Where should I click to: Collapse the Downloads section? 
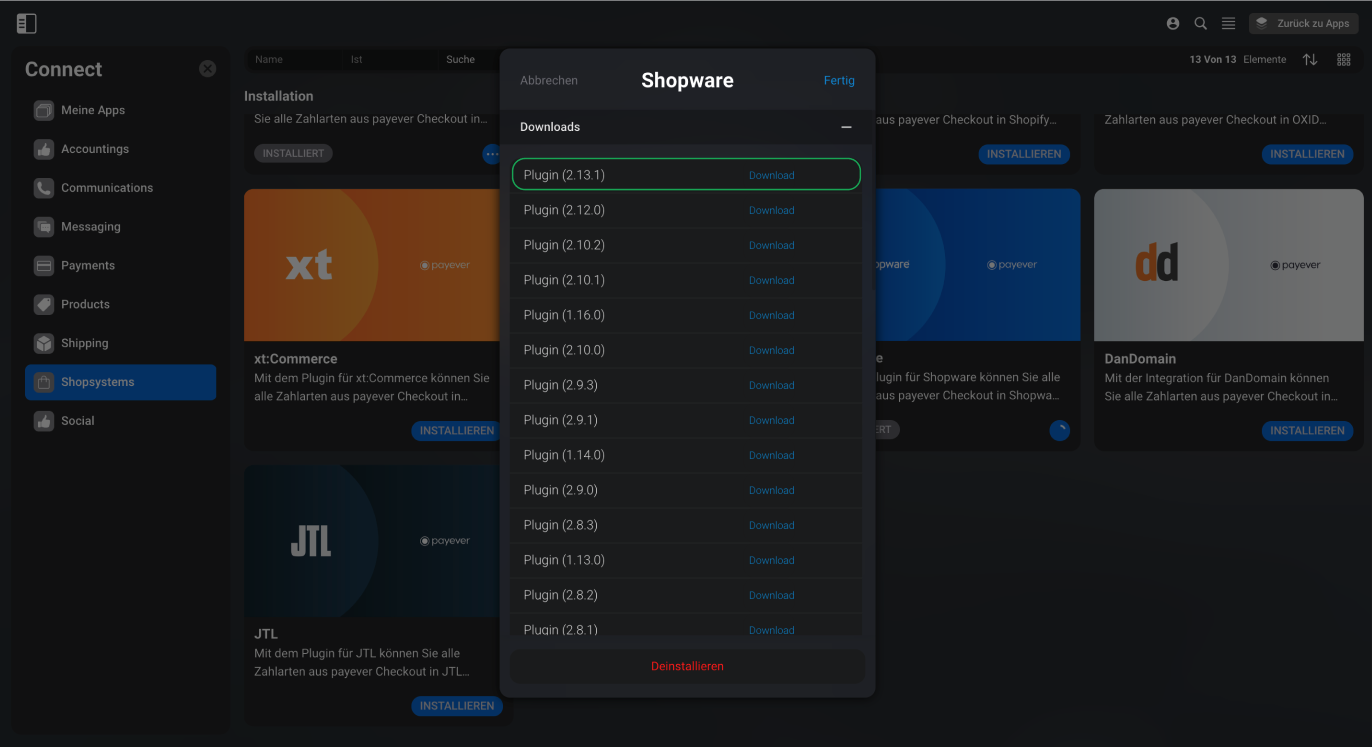click(846, 127)
